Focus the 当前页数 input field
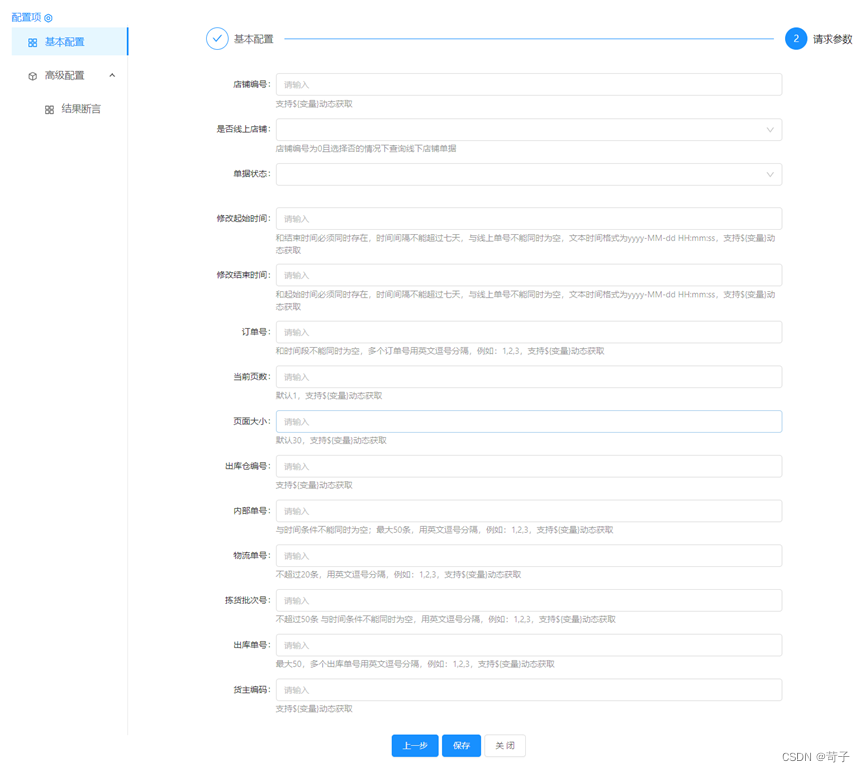865x772 pixels. 528,377
